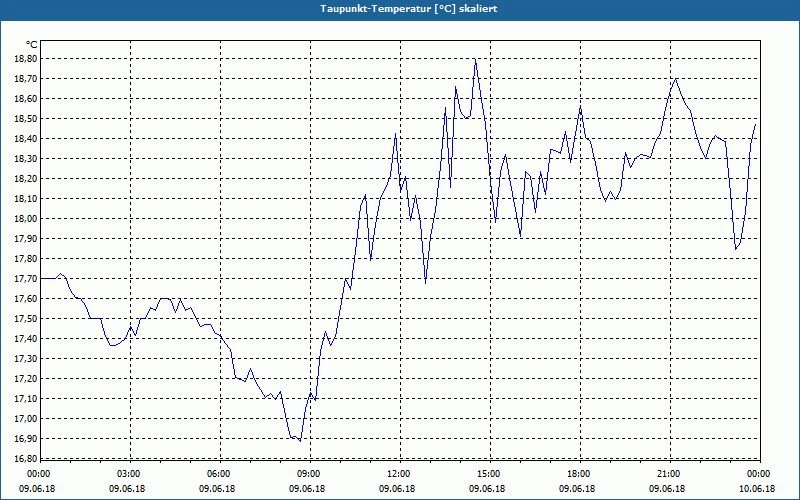Select the y-axis value "16,80"

click(26, 459)
